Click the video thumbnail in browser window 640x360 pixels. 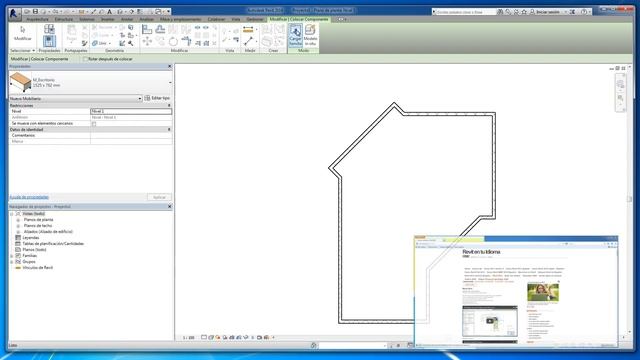pyautogui.click(x=490, y=322)
